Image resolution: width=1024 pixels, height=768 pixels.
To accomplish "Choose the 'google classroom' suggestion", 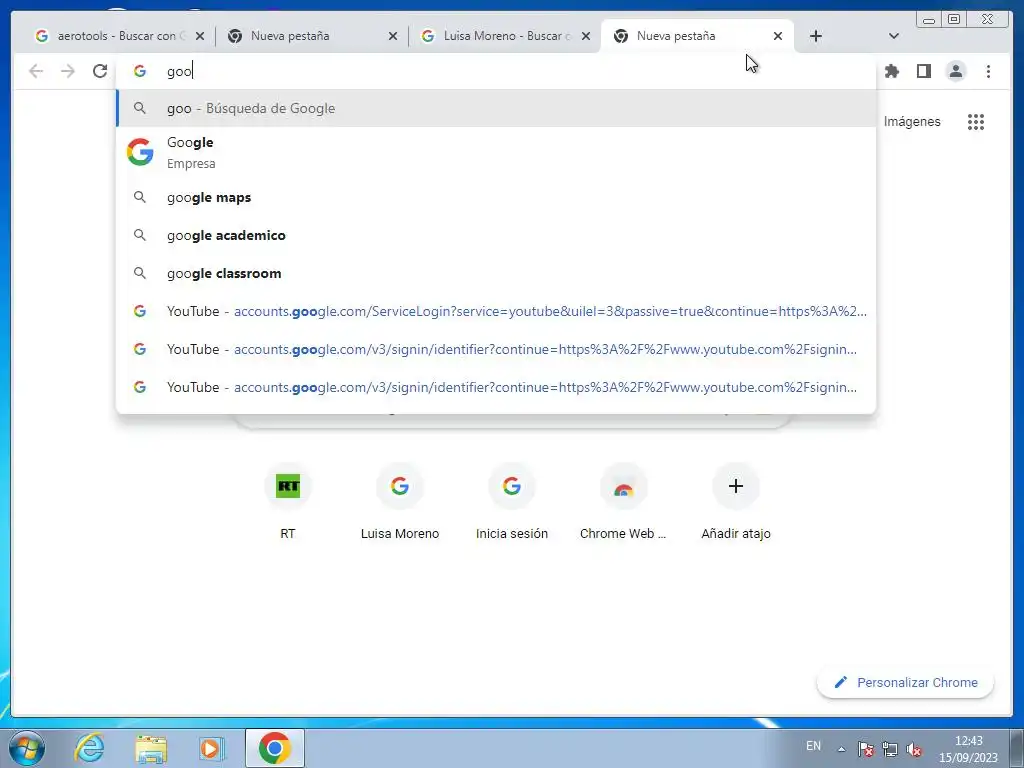I will 496,273.
